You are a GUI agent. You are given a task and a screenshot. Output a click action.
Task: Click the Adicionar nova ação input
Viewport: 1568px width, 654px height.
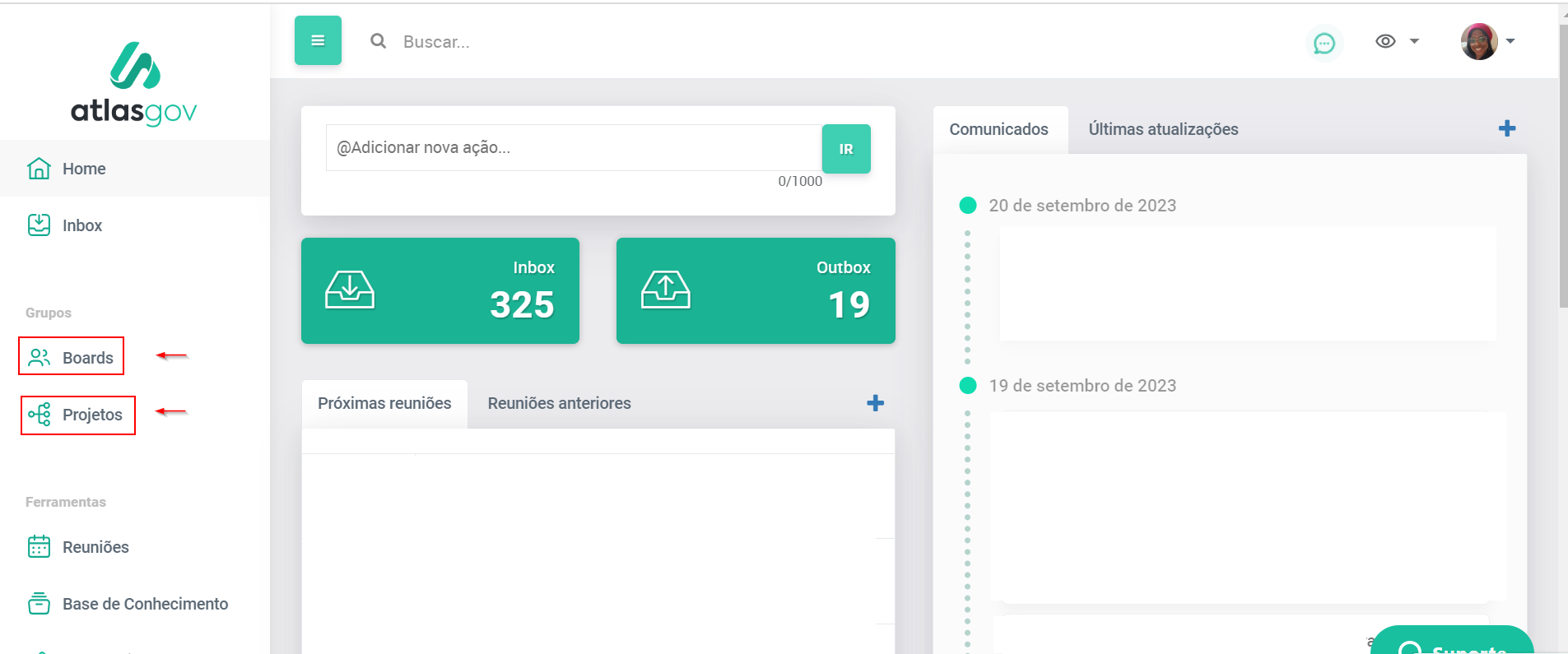click(x=575, y=147)
